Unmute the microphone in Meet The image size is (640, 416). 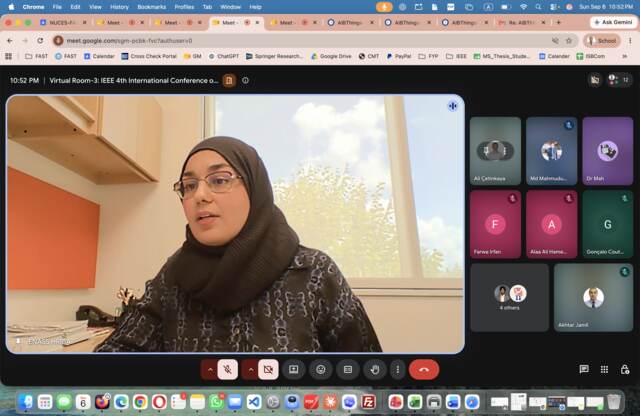coord(228,369)
